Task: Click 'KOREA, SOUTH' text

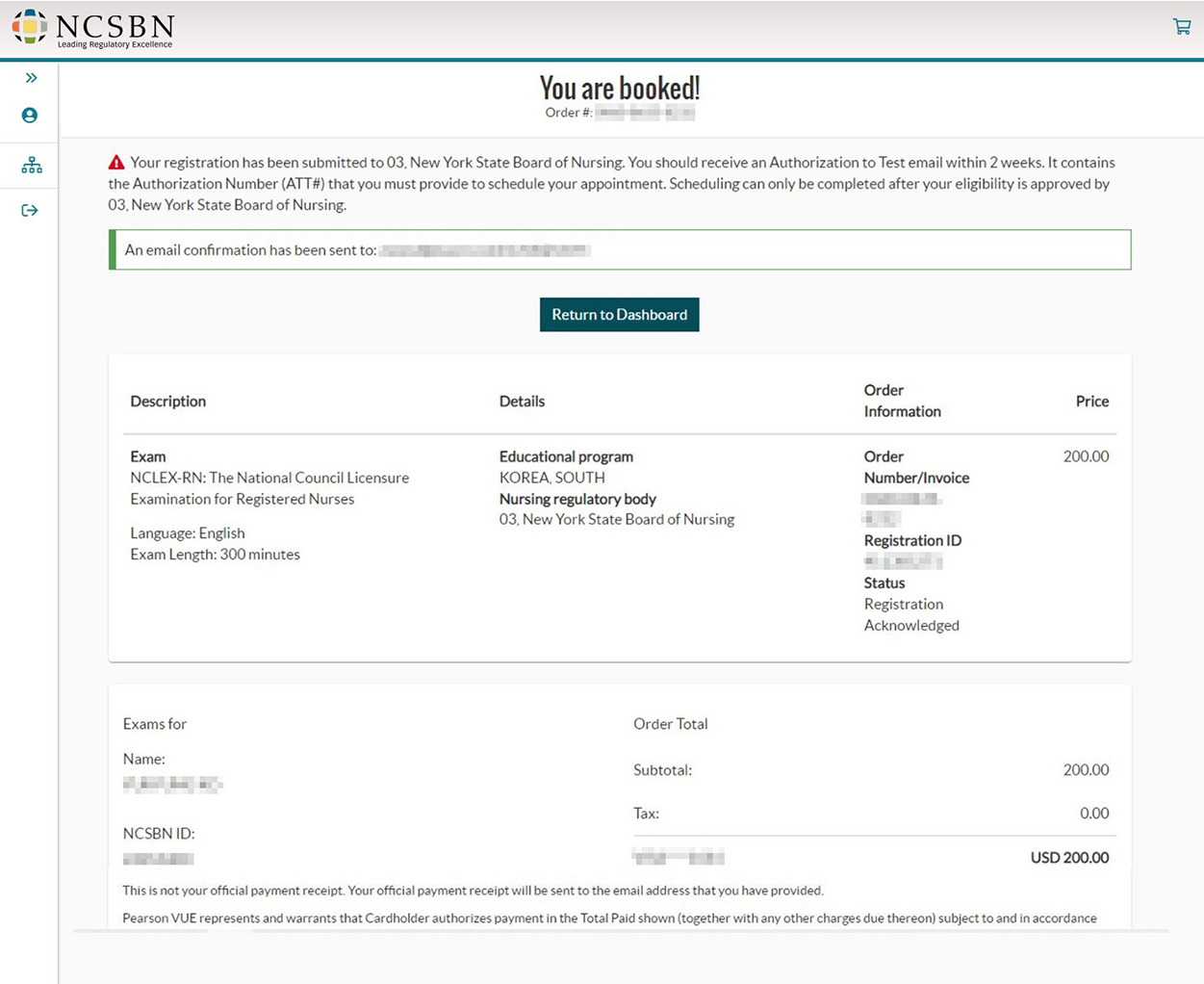Action: (x=552, y=478)
